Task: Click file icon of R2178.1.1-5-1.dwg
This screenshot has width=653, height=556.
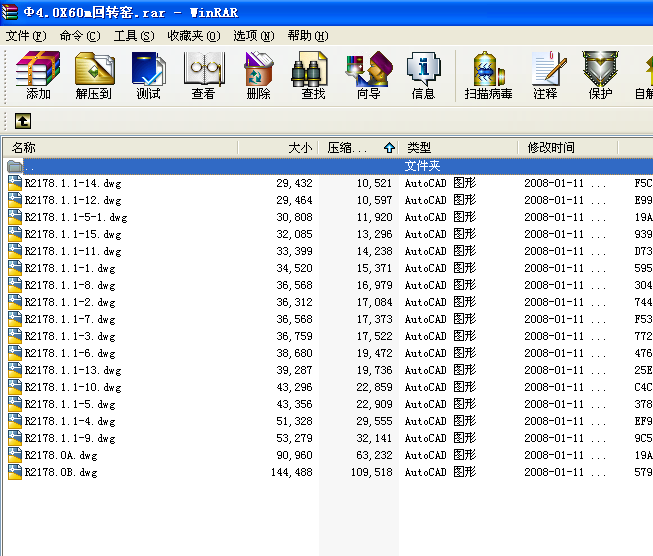Action: click(15, 217)
